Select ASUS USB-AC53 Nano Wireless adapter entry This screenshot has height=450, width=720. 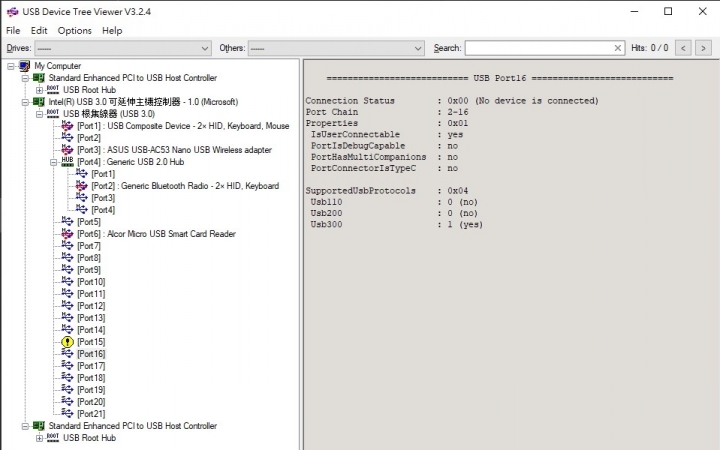click(174, 150)
